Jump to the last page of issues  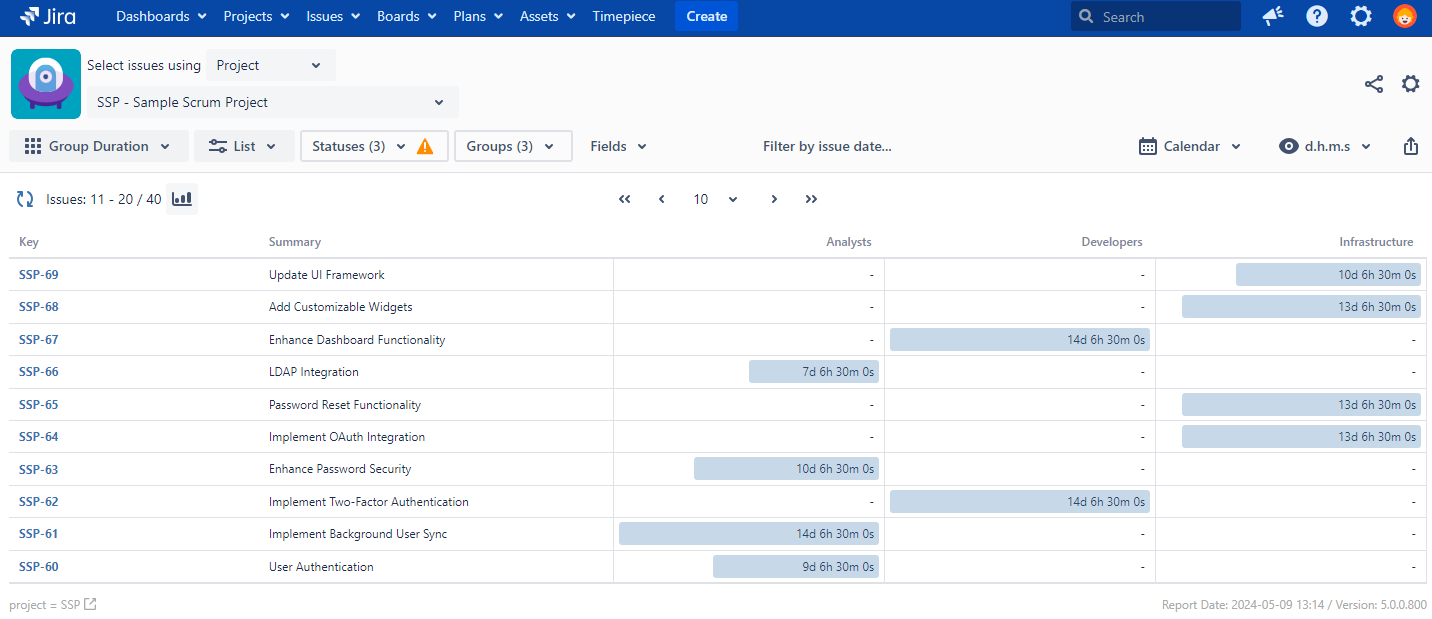tap(811, 199)
